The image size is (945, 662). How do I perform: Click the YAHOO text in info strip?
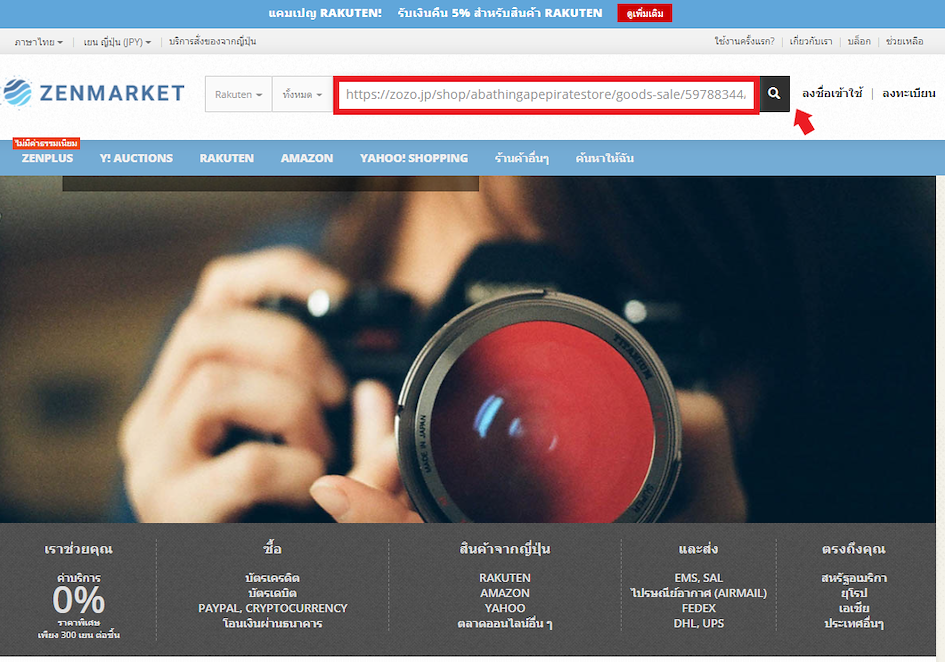505,608
